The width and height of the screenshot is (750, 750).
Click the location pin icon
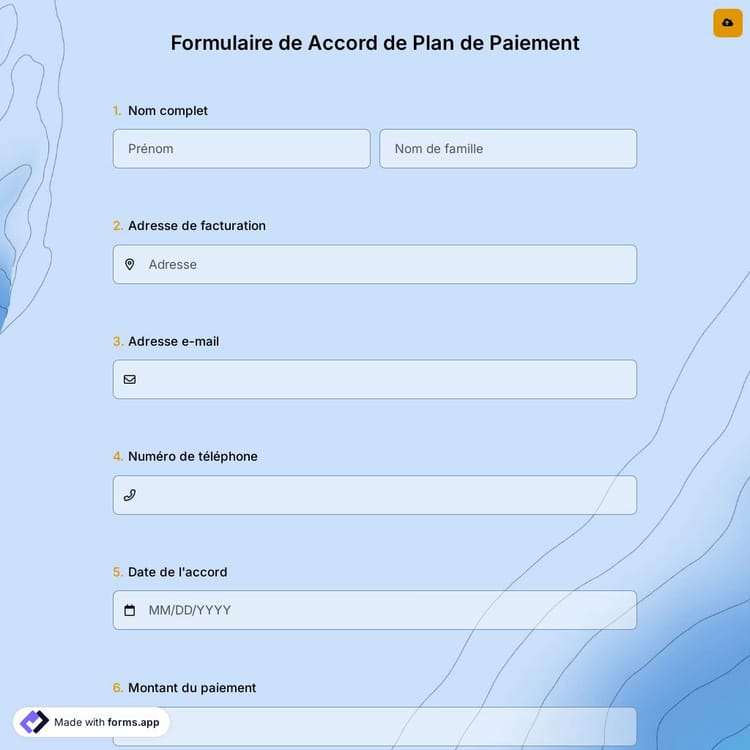point(130,265)
